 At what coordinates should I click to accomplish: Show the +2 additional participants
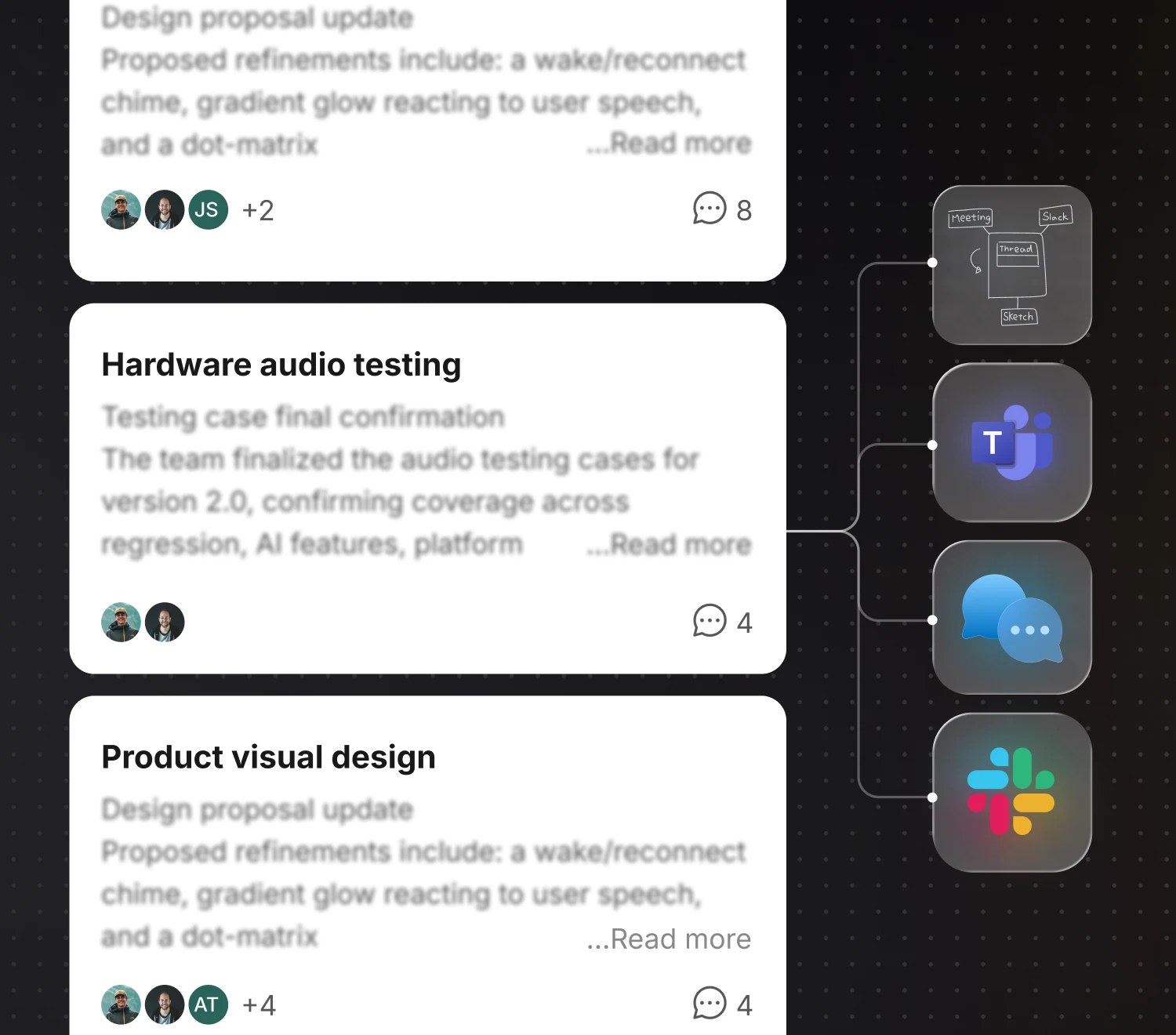point(258,210)
